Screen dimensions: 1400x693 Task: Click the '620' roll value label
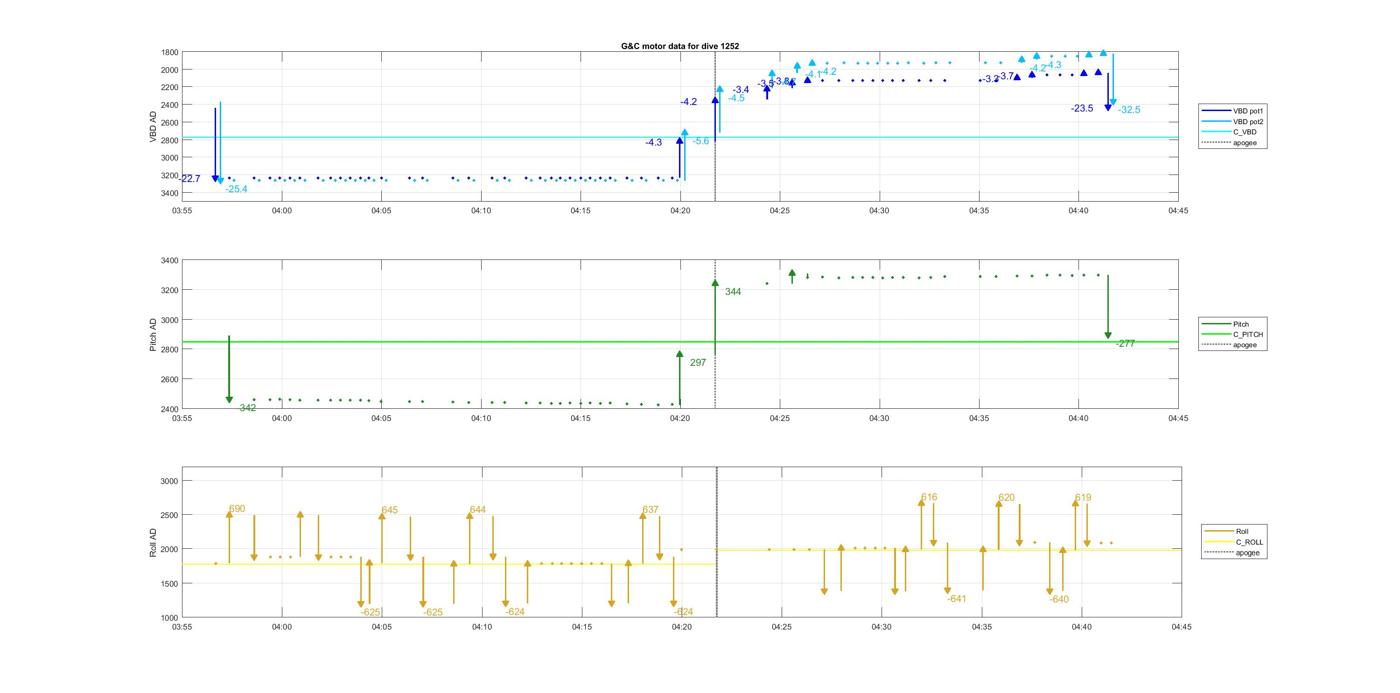coord(1006,498)
